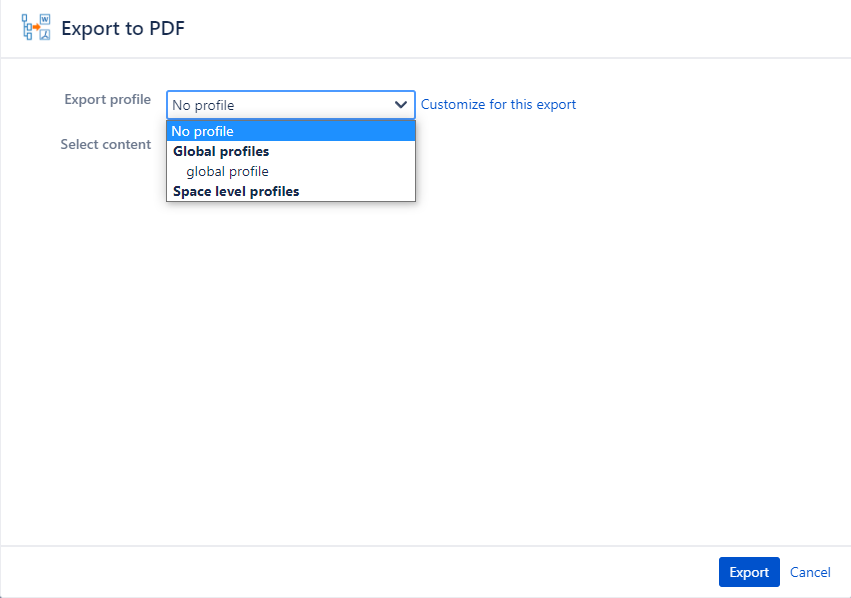Click the Select content label

coord(105,144)
